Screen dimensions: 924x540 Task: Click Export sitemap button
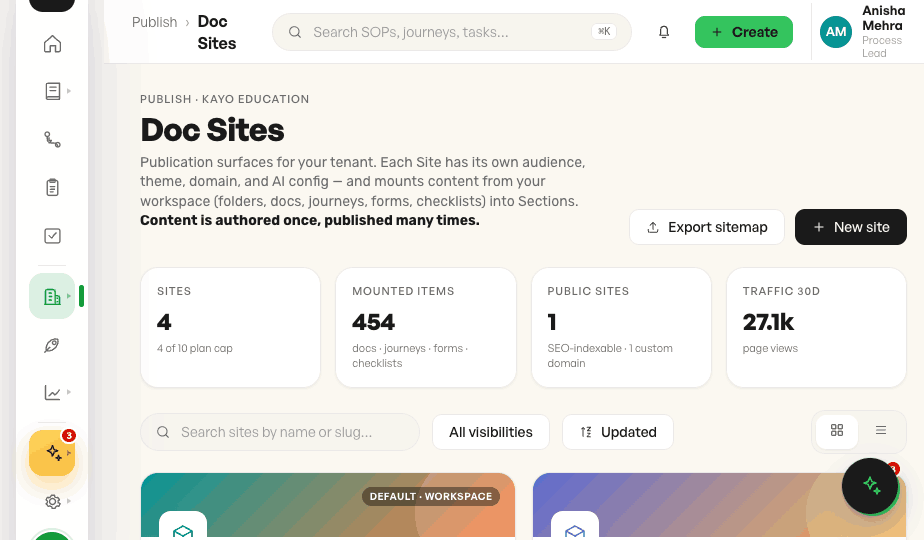[x=707, y=227]
